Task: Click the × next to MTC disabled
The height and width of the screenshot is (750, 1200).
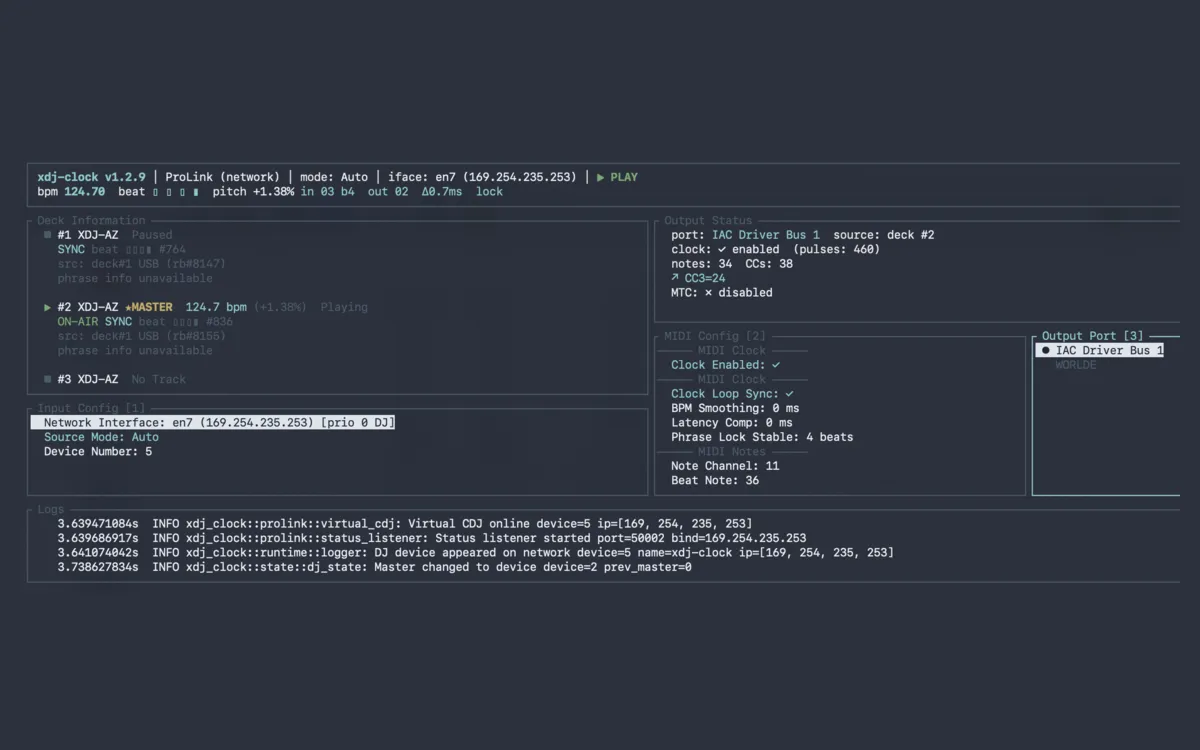Action: pyautogui.click(x=708, y=293)
